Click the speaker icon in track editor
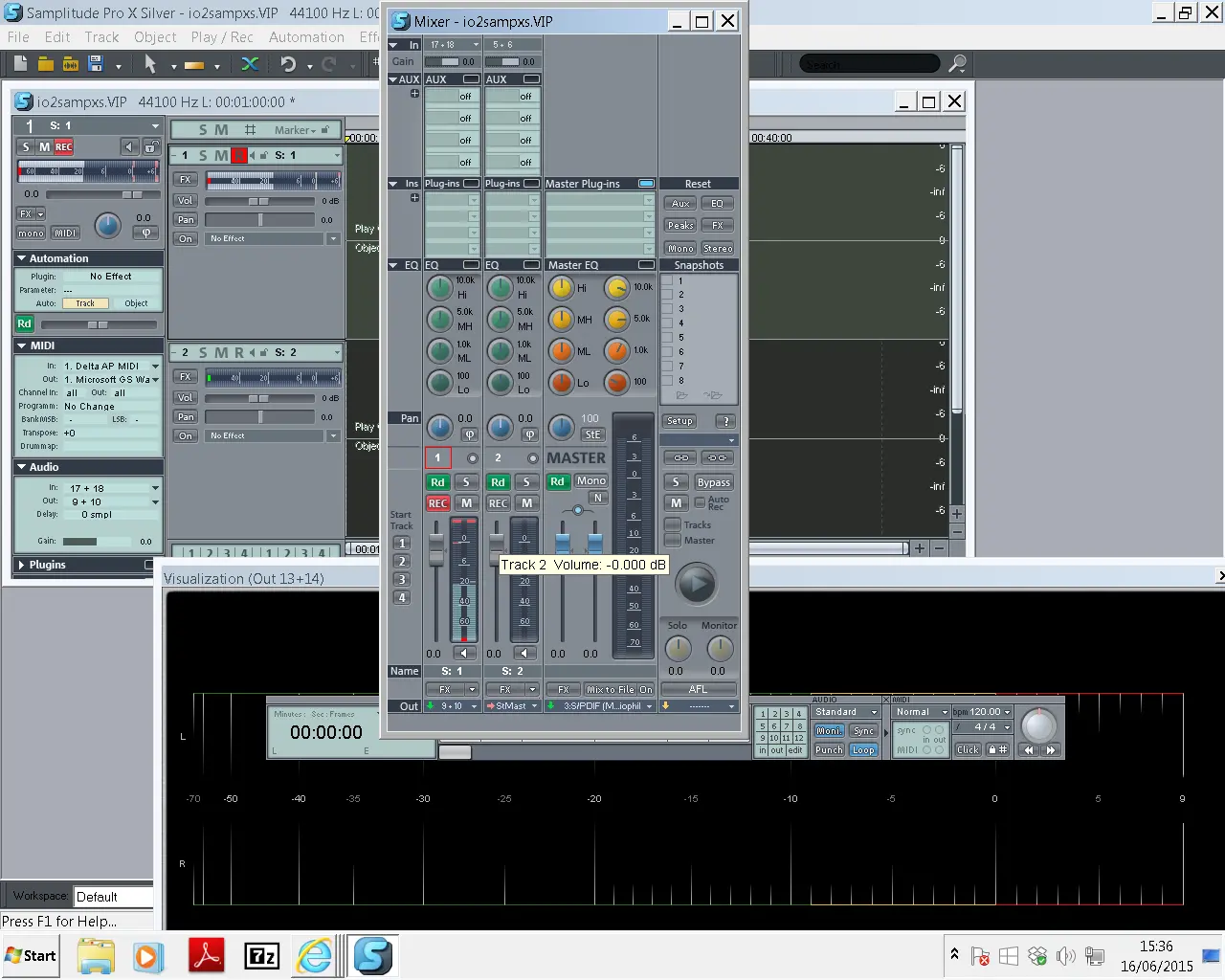1225x980 pixels. point(130,146)
